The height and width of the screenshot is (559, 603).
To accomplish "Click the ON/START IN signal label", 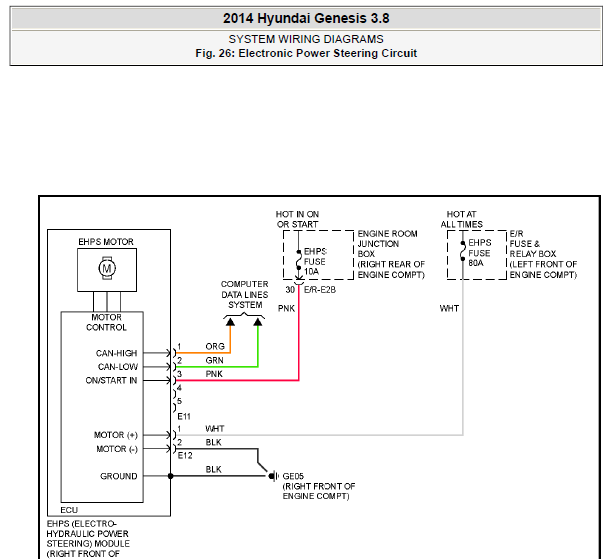I will point(111,380).
